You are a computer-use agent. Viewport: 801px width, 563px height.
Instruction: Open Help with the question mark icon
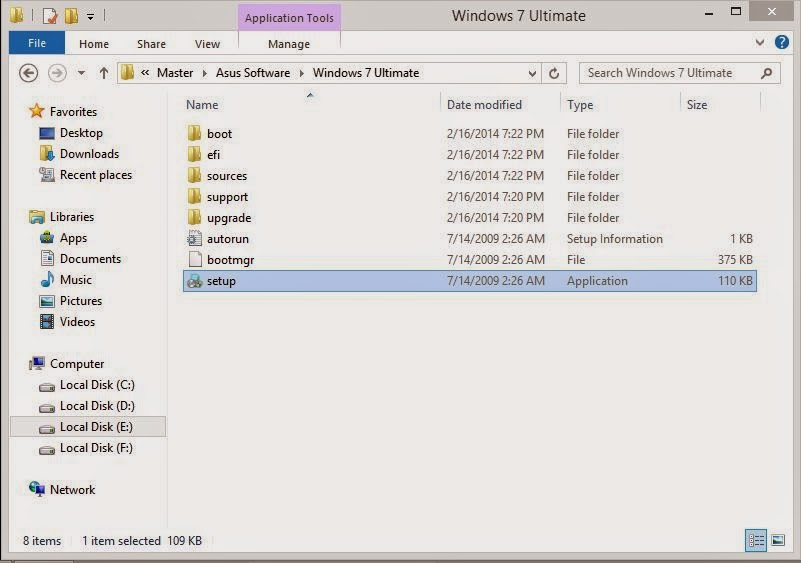point(782,42)
